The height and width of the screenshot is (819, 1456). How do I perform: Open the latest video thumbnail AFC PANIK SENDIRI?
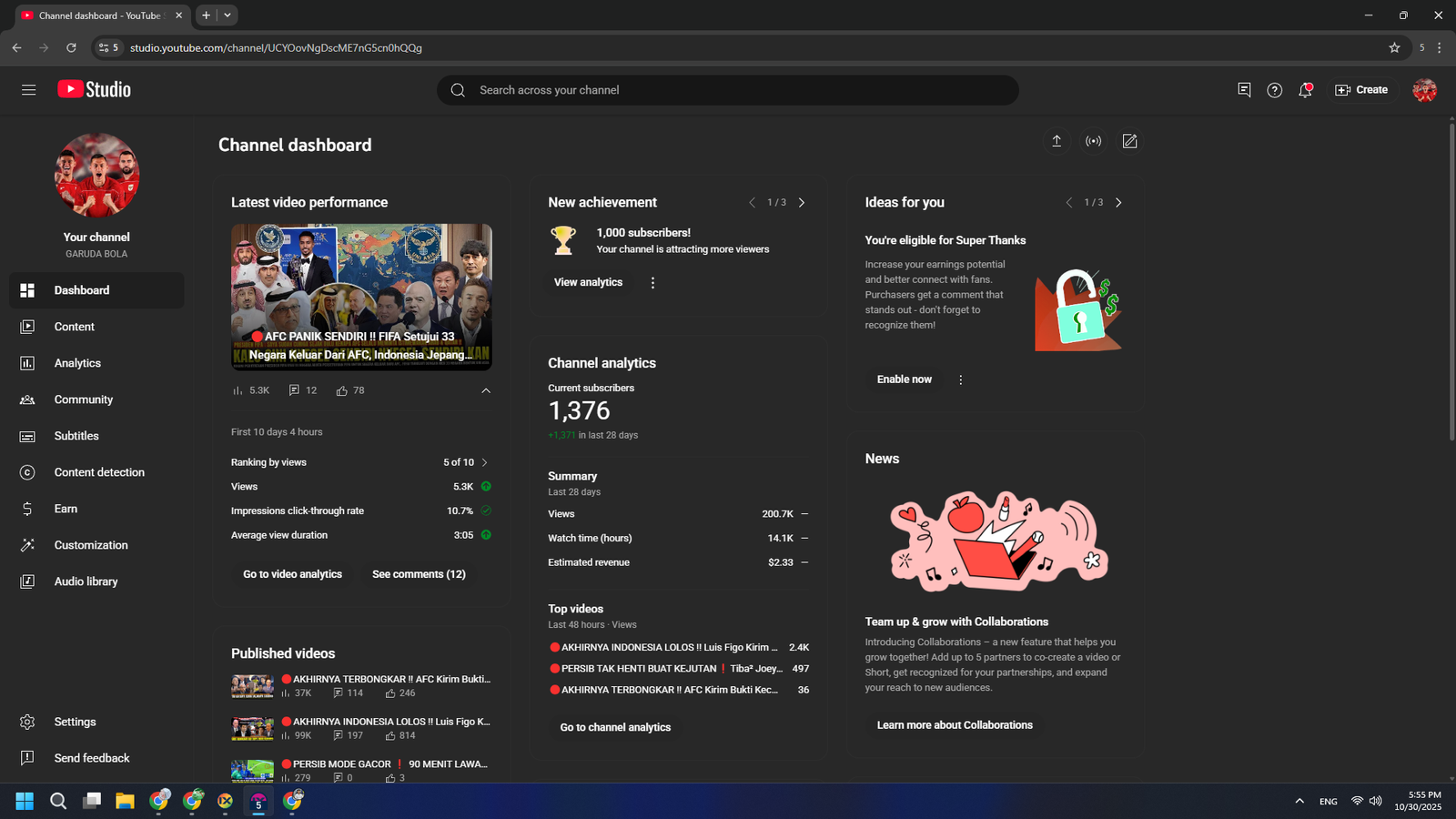(x=361, y=297)
